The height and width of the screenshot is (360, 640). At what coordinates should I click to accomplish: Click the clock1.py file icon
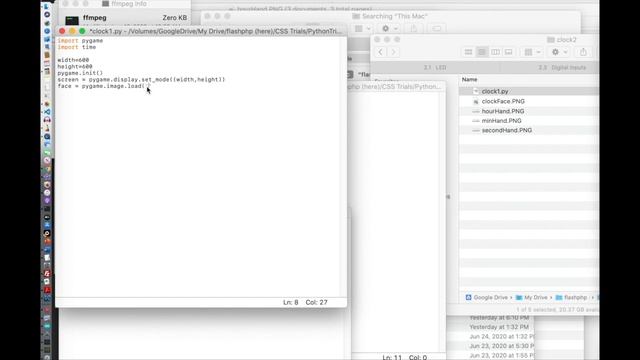(x=476, y=91)
